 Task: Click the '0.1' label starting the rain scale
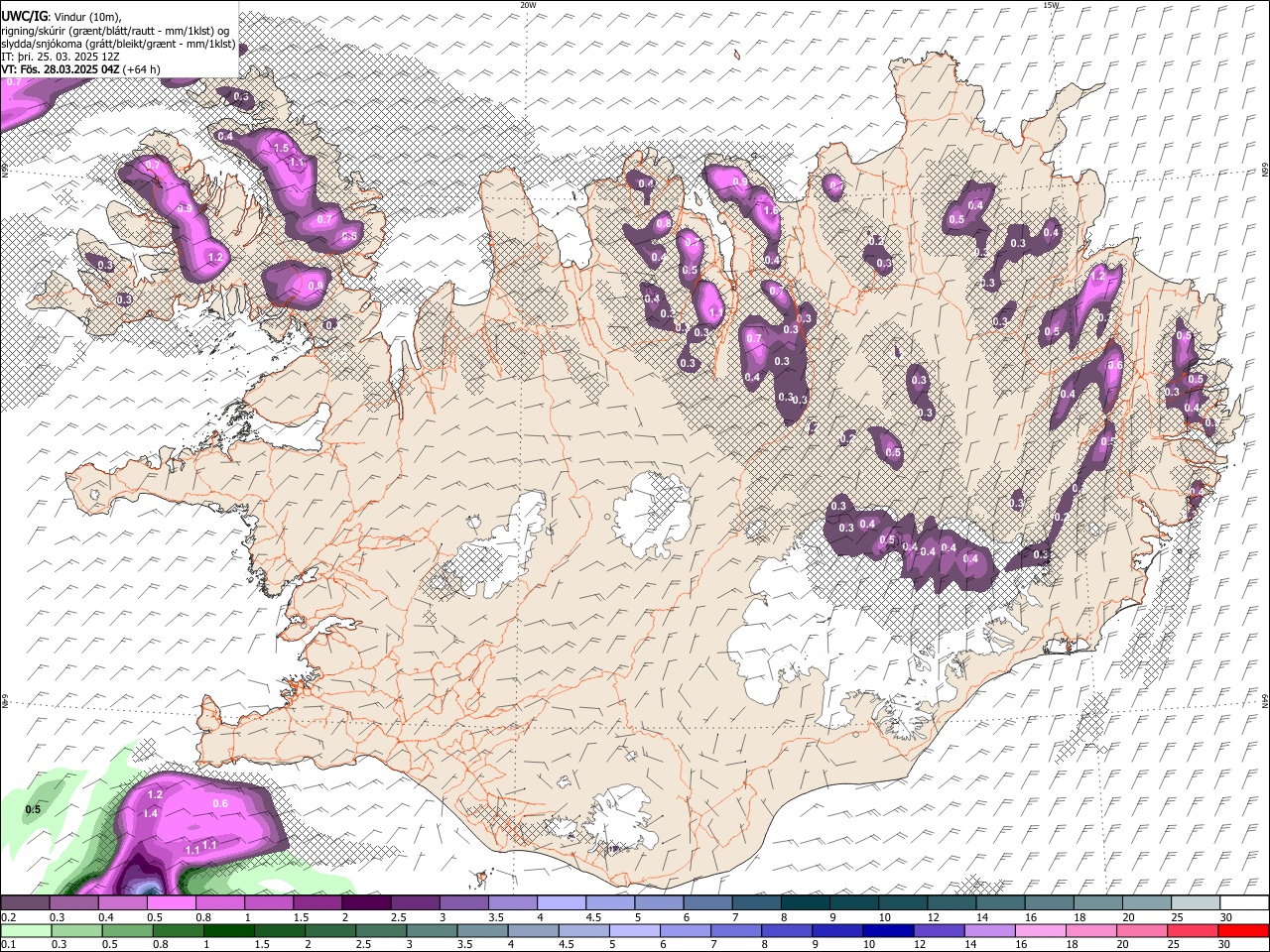coord(8,944)
